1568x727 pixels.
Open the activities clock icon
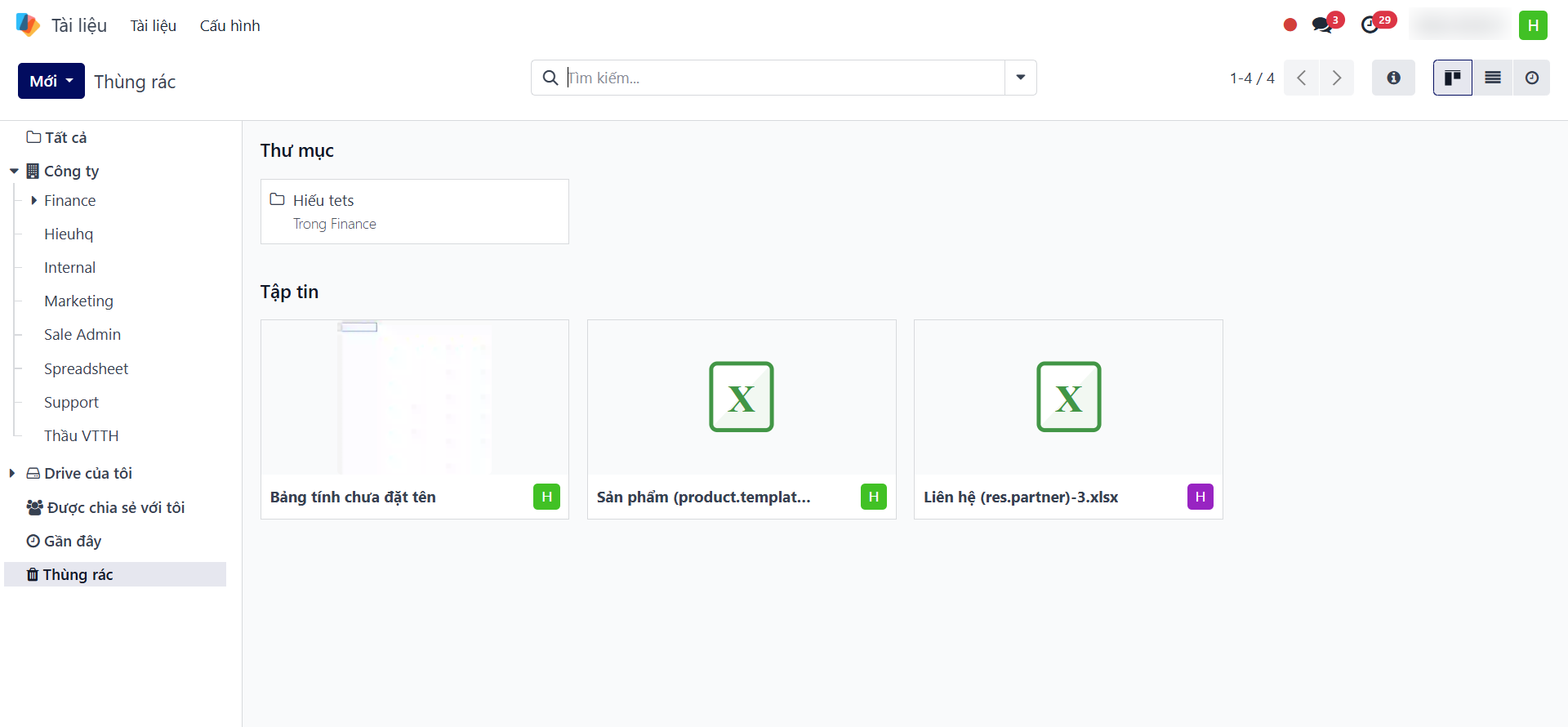point(1370,25)
